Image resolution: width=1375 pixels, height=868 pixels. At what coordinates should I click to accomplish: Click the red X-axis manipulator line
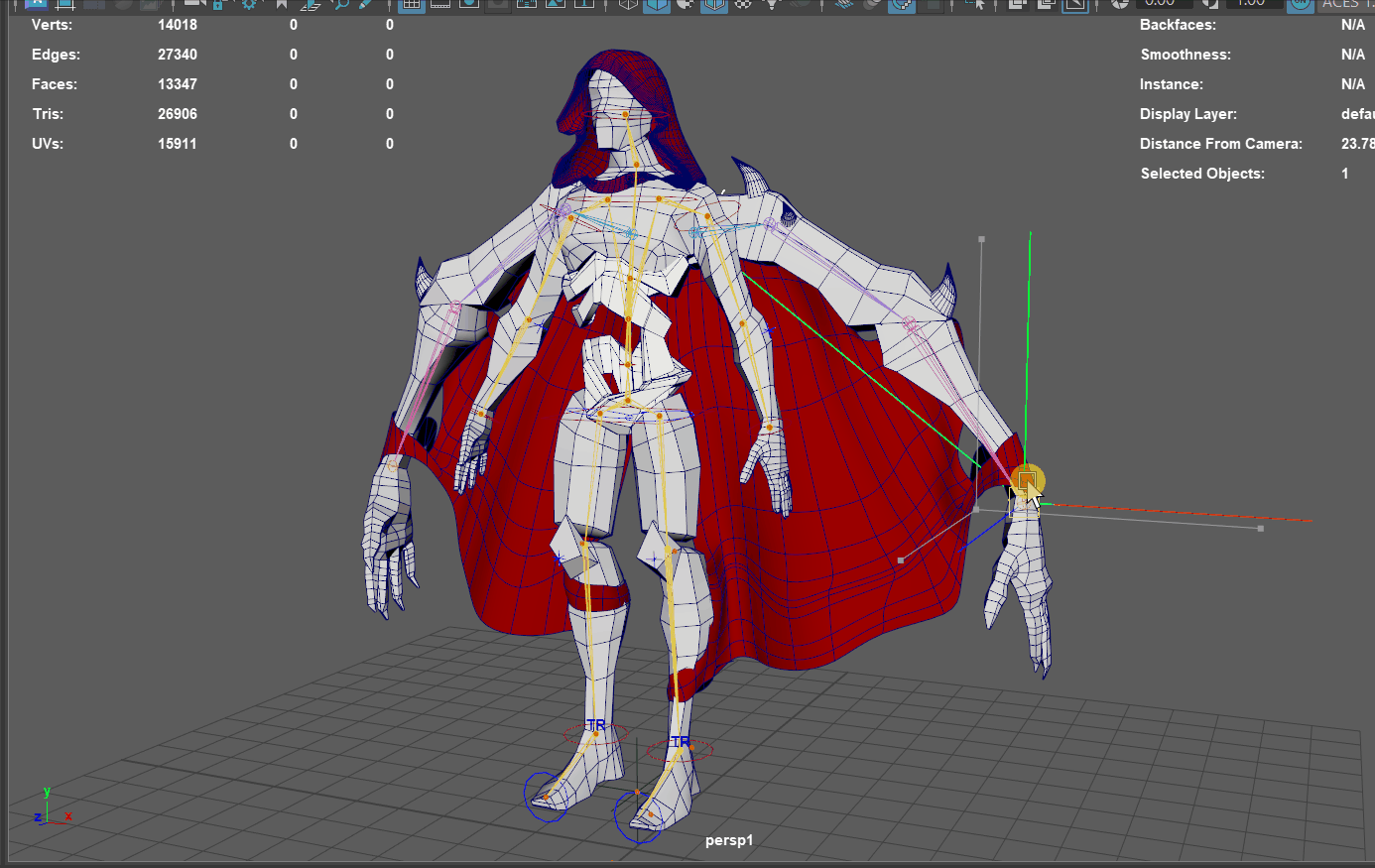click(x=1181, y=512)
